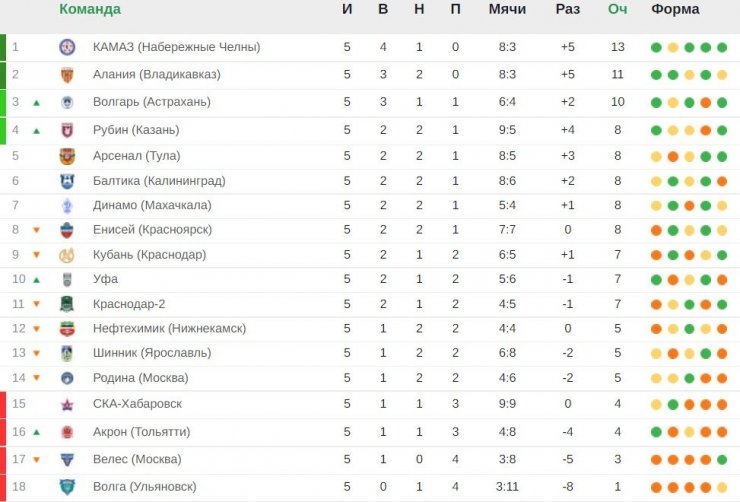Click the СКА-Хабаровск star logo
Image resolution: width=740 pixels, height=502 pixels.
coord(67,404)
